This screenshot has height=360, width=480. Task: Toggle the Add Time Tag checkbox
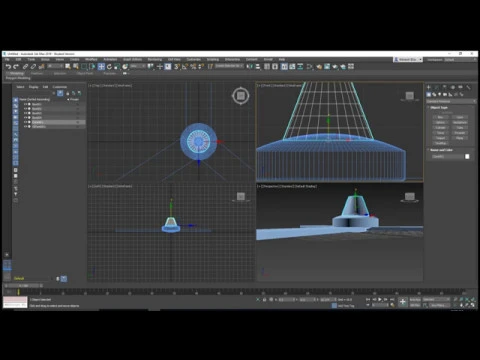coord(334,305)
